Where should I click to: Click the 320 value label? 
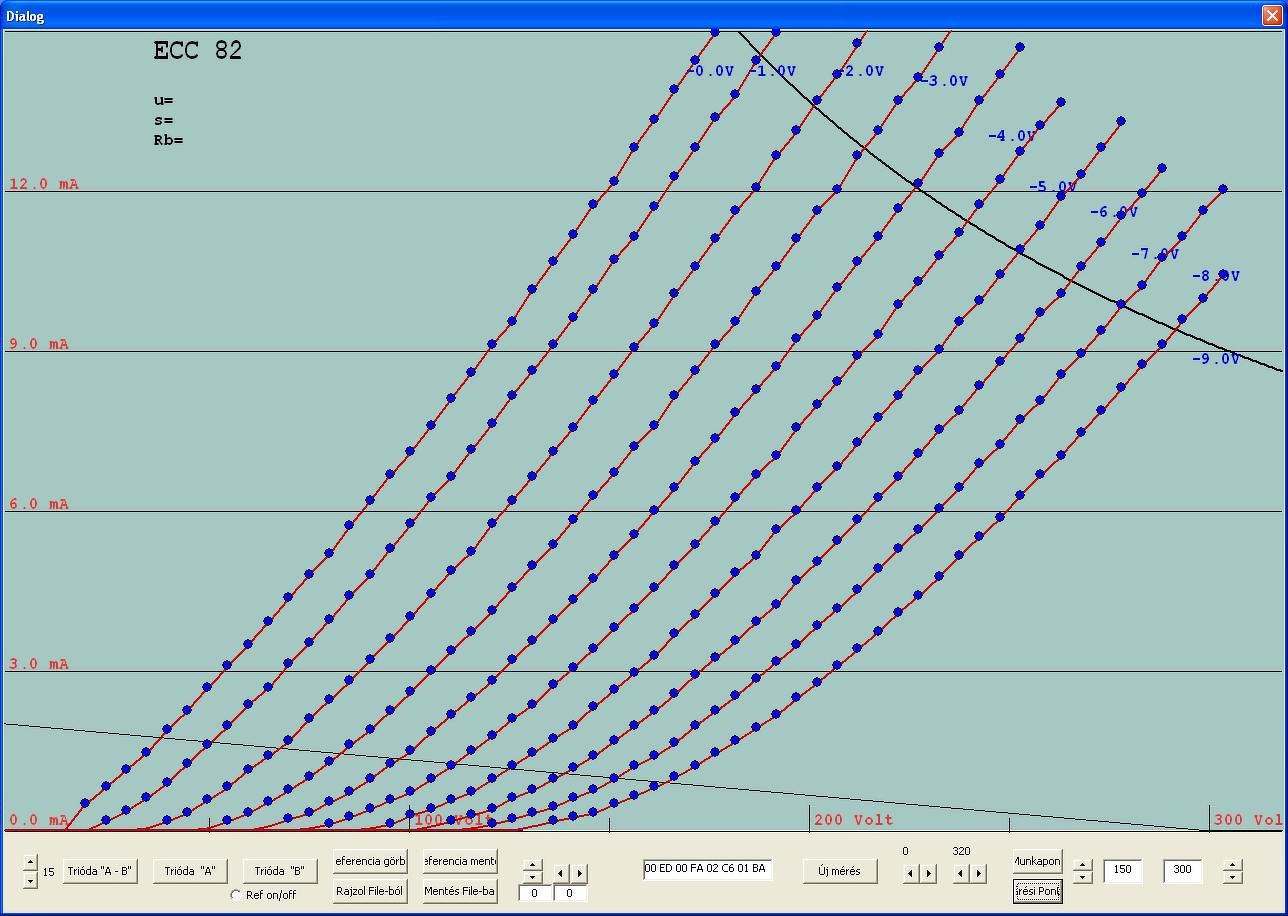pyautogui.click(x=961, y=851)
